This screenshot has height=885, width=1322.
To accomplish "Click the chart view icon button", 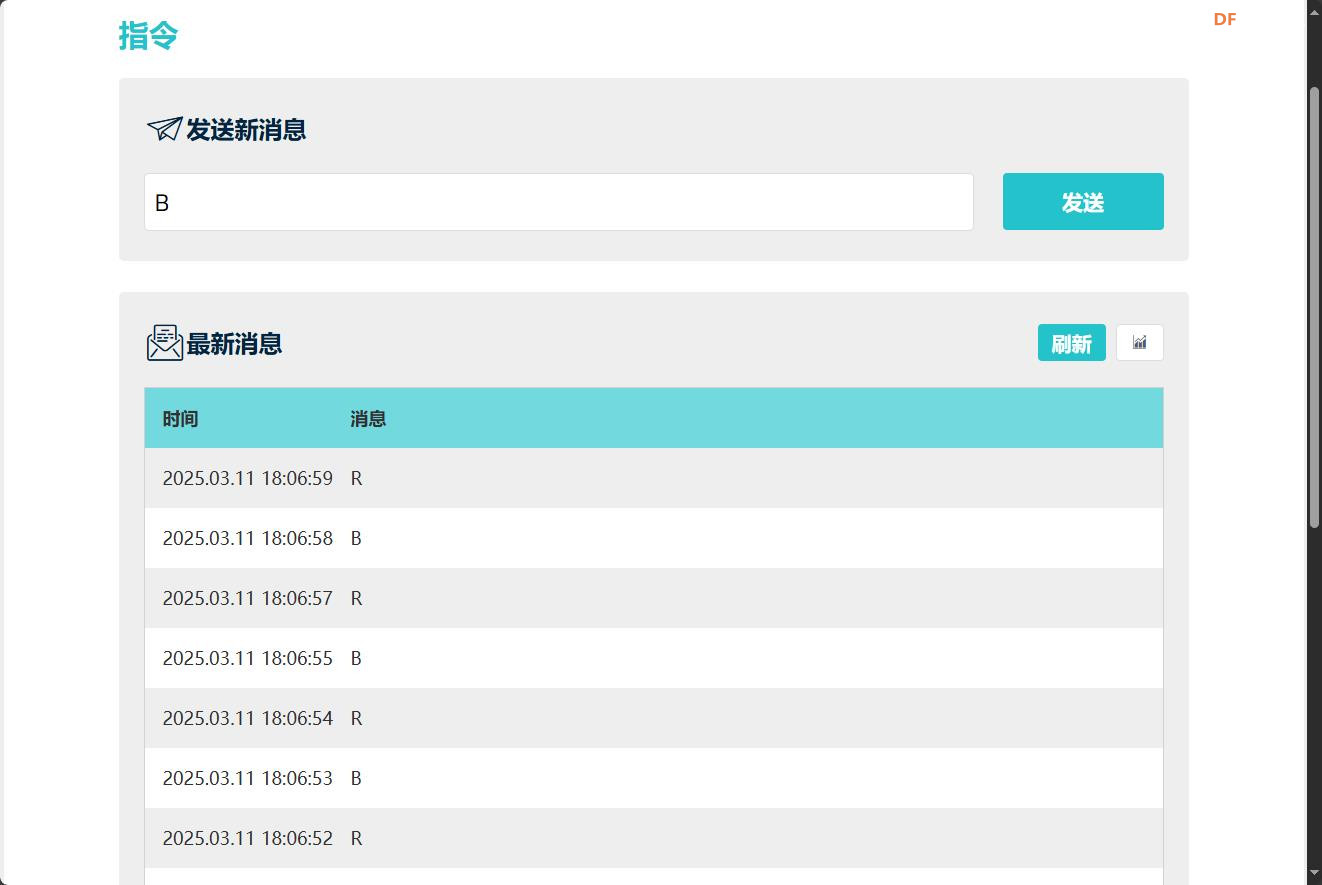I will [1139, 342].
